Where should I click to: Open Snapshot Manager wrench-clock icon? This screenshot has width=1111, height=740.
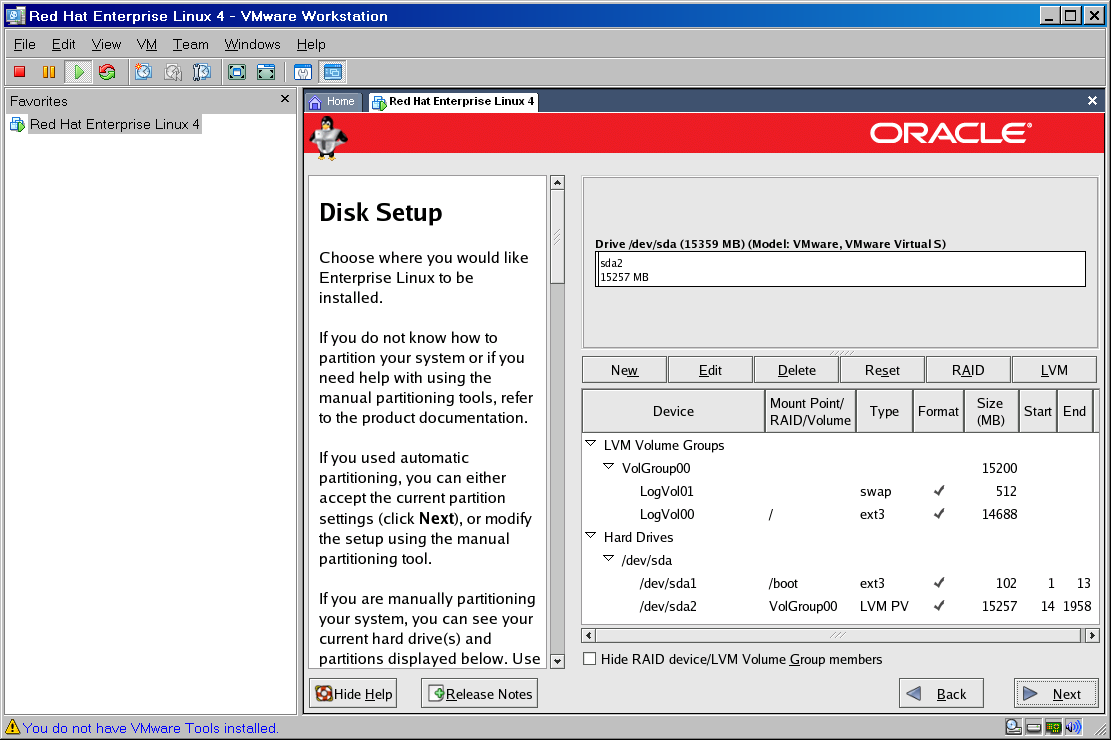(202, 72)
